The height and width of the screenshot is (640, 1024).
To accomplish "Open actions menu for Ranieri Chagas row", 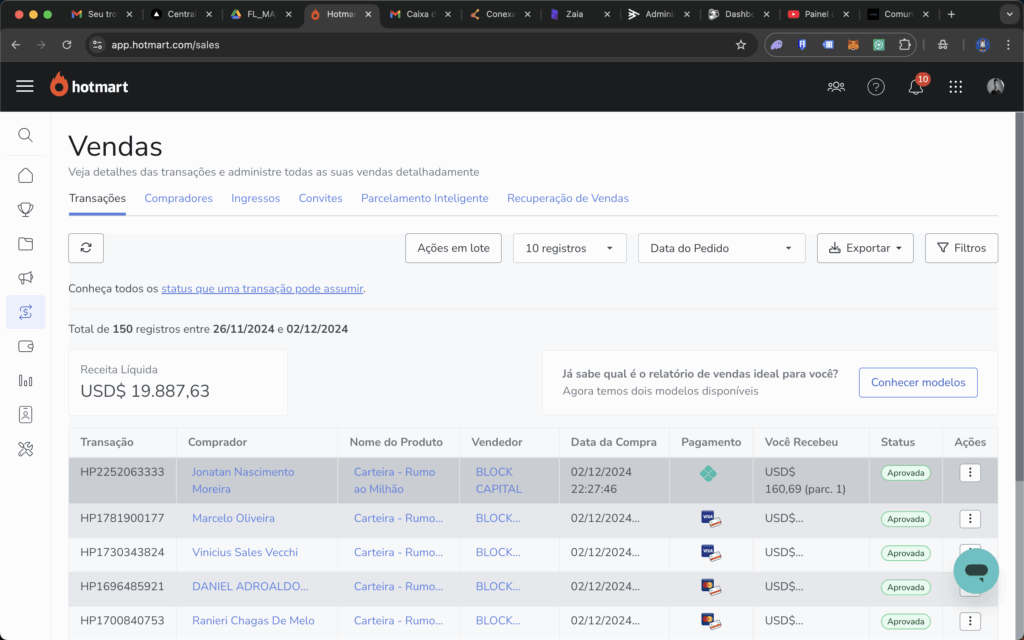I will (x=970, y=621).
